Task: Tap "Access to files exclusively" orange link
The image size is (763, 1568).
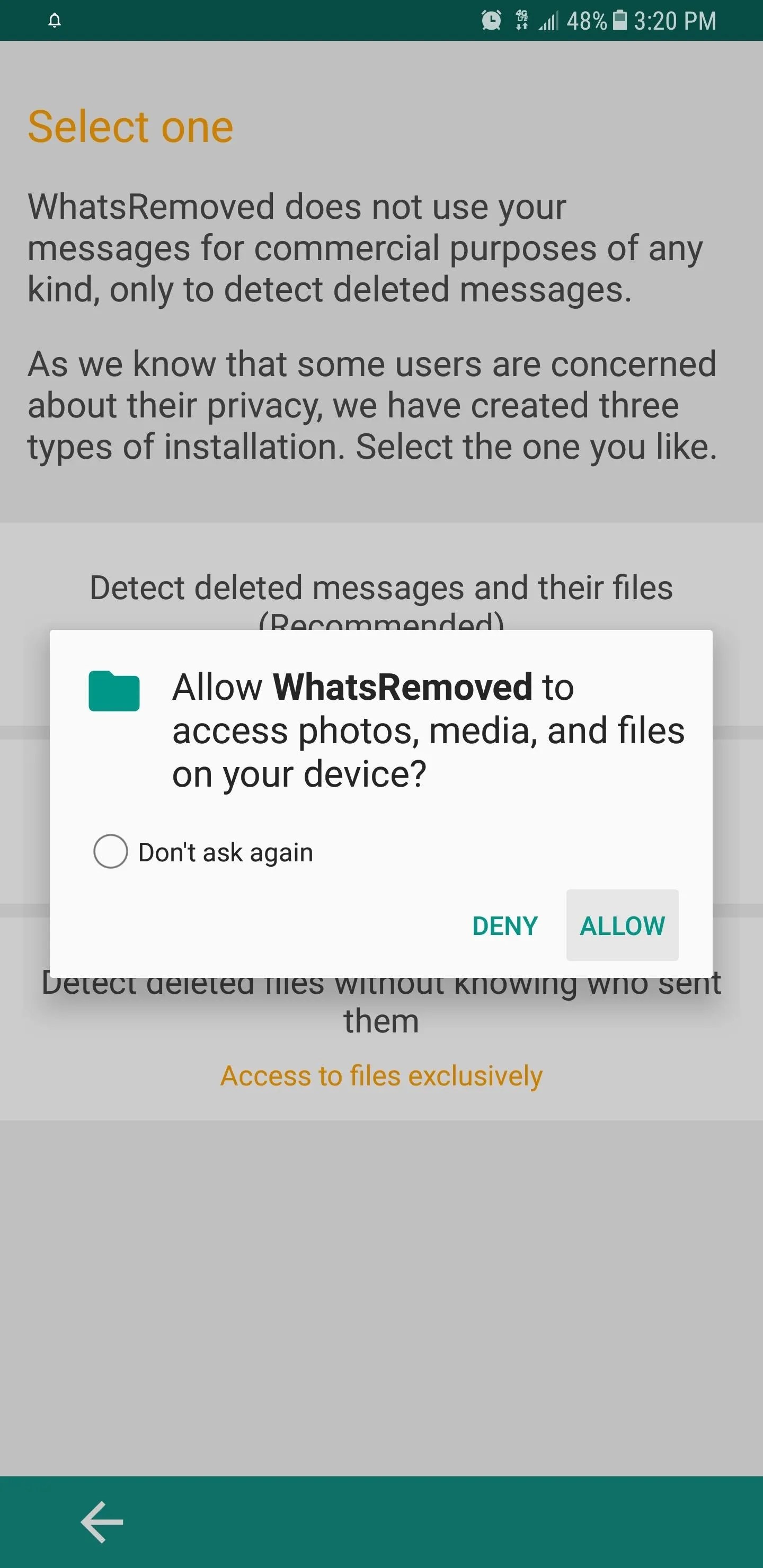Action: [x=381, y=1075]
